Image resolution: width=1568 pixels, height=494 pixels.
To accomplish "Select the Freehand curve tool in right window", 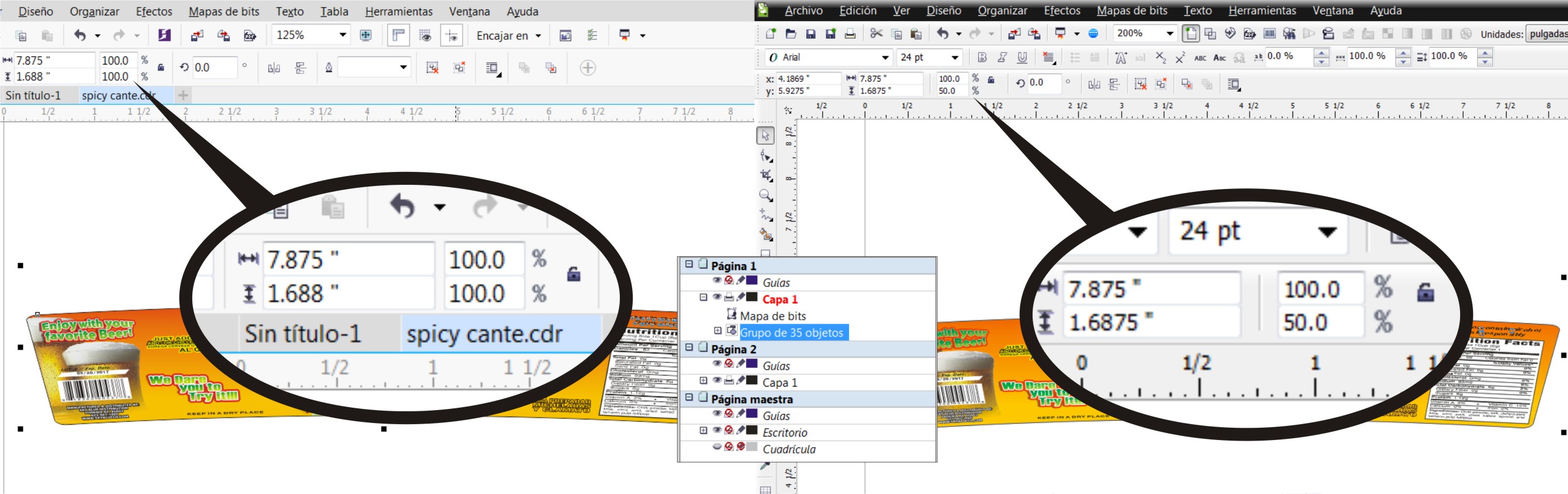I will pyautogui.click(x=766, y=215).
